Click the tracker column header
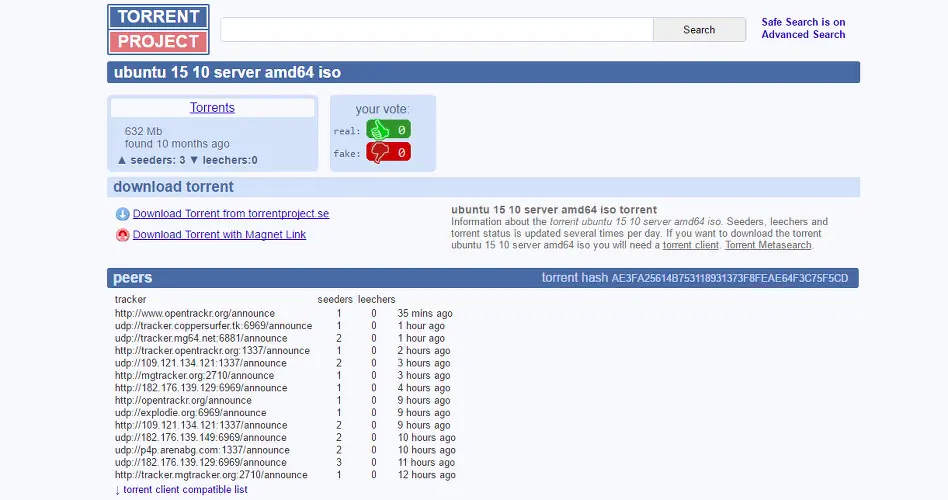Image resolution: width=948 pixels, height=500 pixels. click(131, 299)
